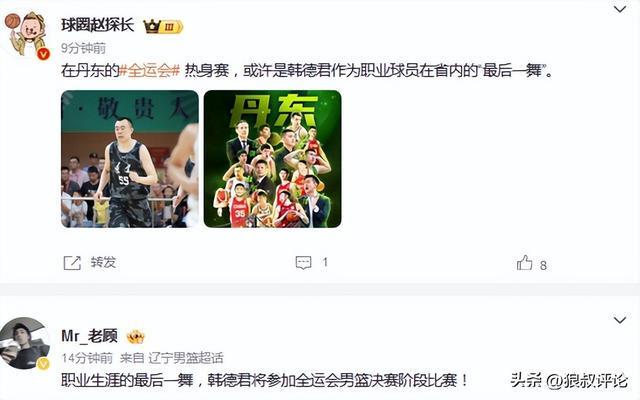Screen dimensions: 640x400
Task: Click the yellow verified badge on Mr_老顾 avatar
Action: [44, 363]
